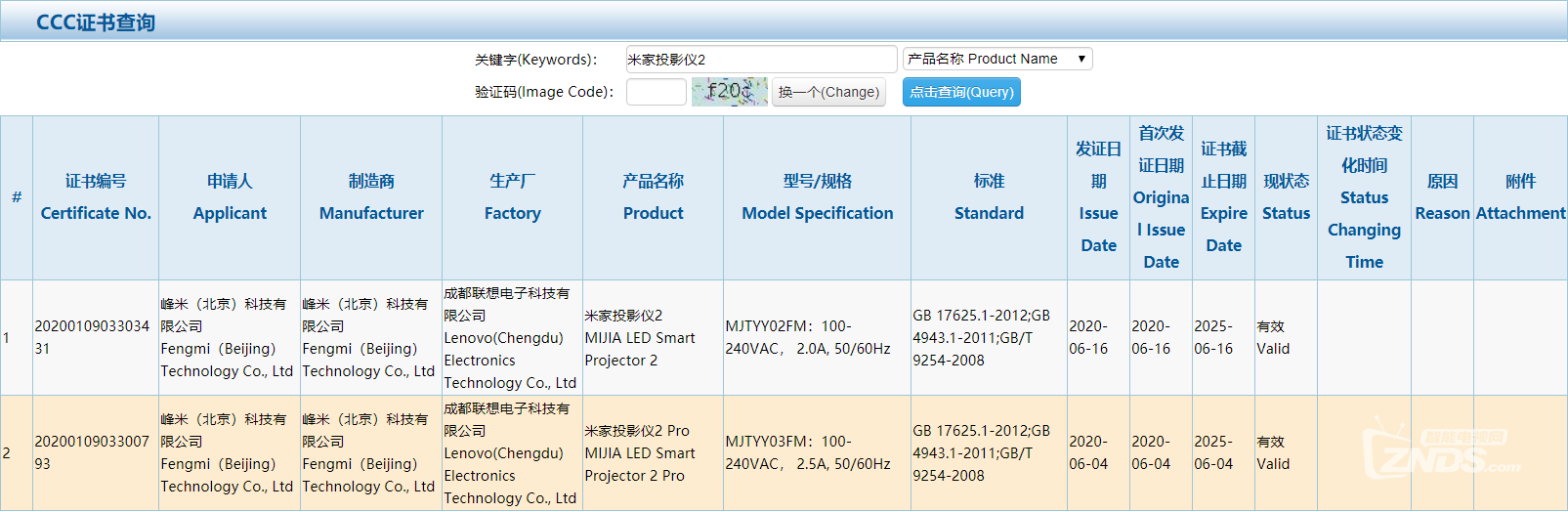
Task: Open the Product Name dropdown
Action: click(997, 59)
